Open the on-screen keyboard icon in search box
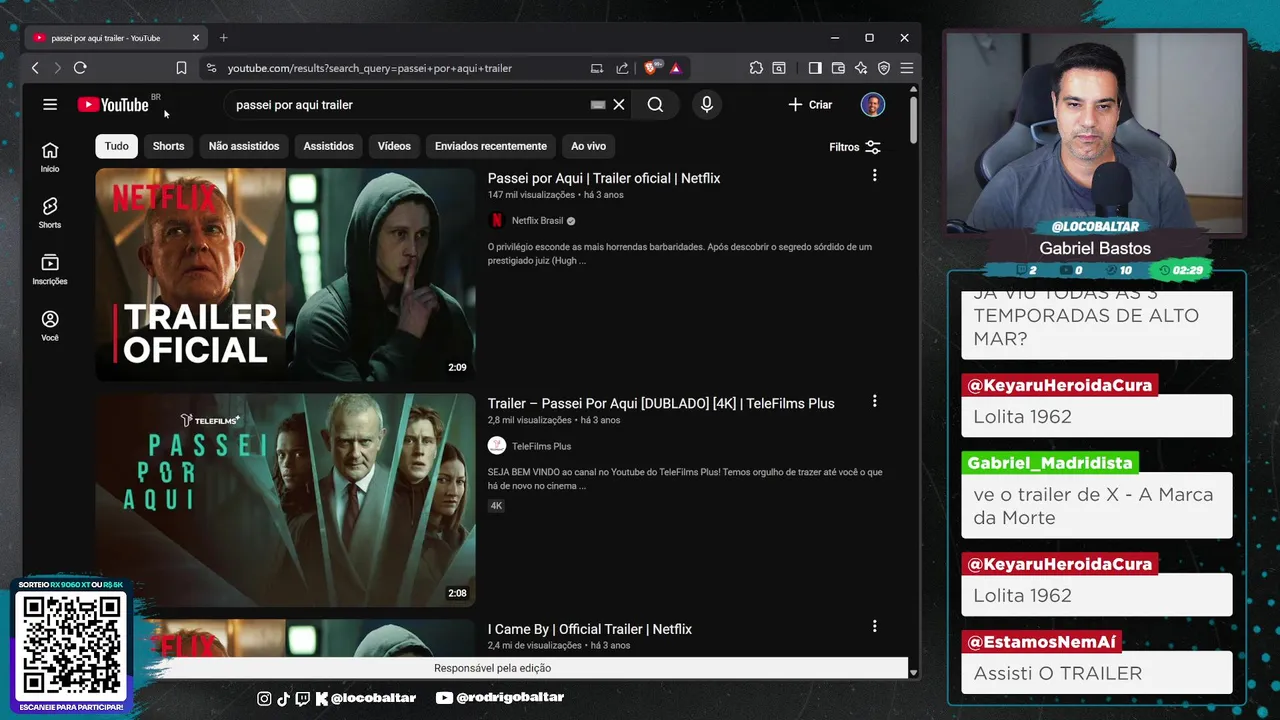Image resolution: width=1280 pixels, height=720 pixels. pyautogui.click(x=598, y=104)
